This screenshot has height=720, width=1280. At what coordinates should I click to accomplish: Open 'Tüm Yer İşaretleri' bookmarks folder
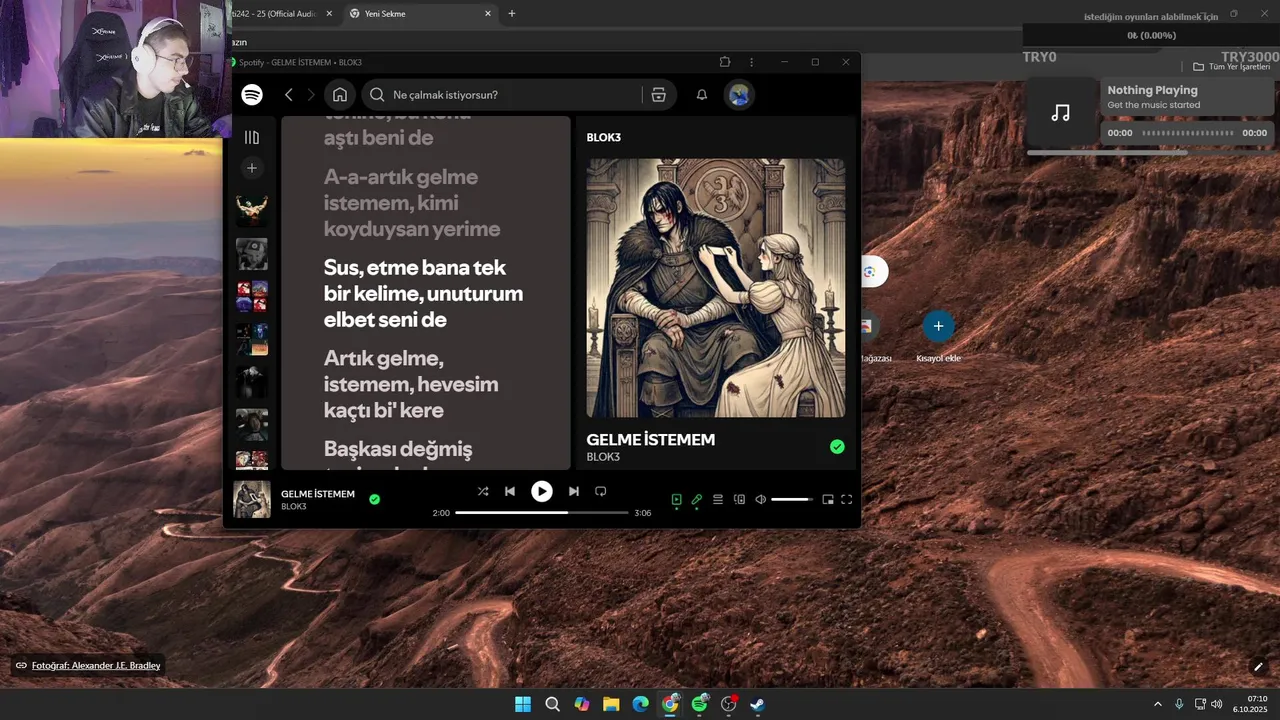(1231, 67)
